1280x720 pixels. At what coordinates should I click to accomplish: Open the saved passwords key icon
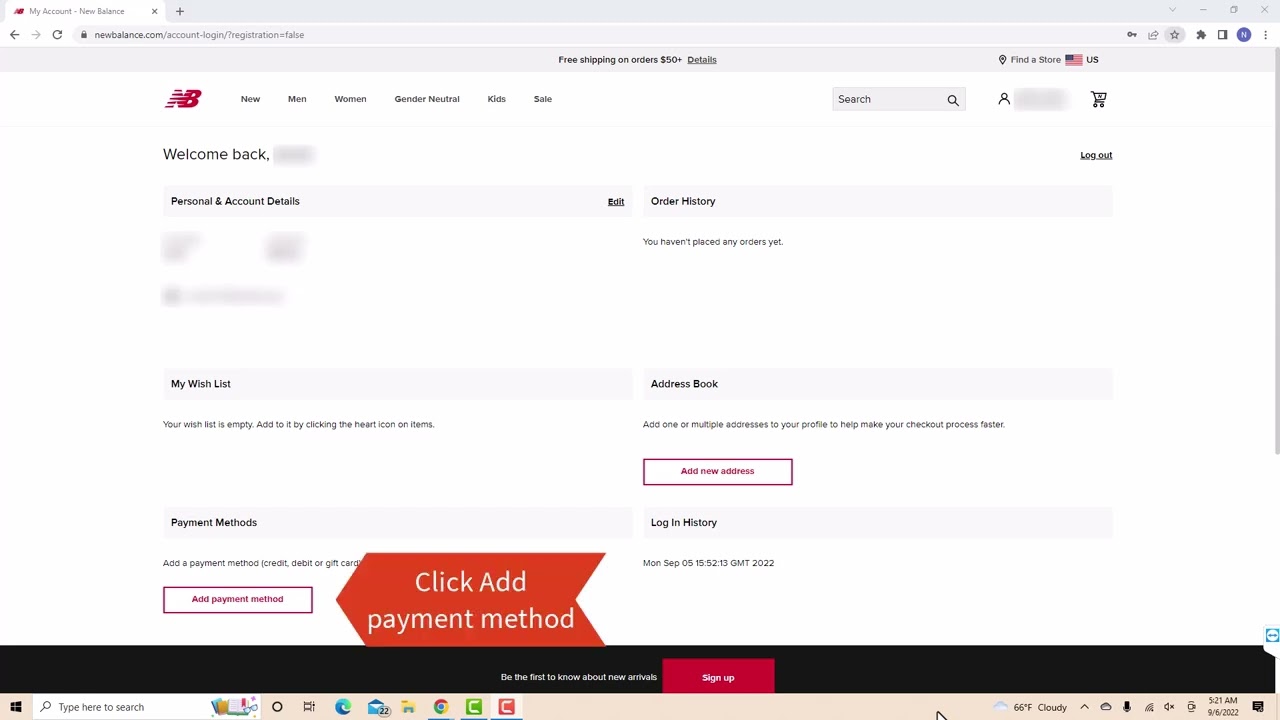[x=1132, y=35]
